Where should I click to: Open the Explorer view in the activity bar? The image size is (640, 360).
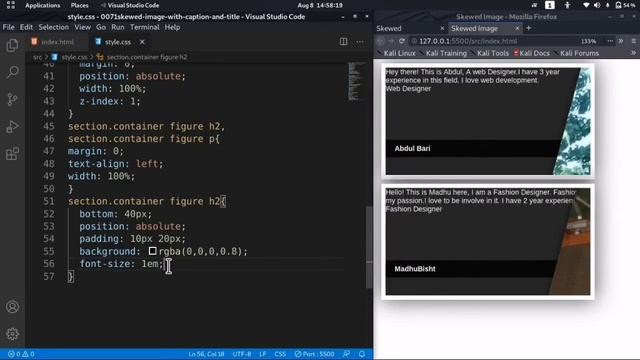(12, 45)
